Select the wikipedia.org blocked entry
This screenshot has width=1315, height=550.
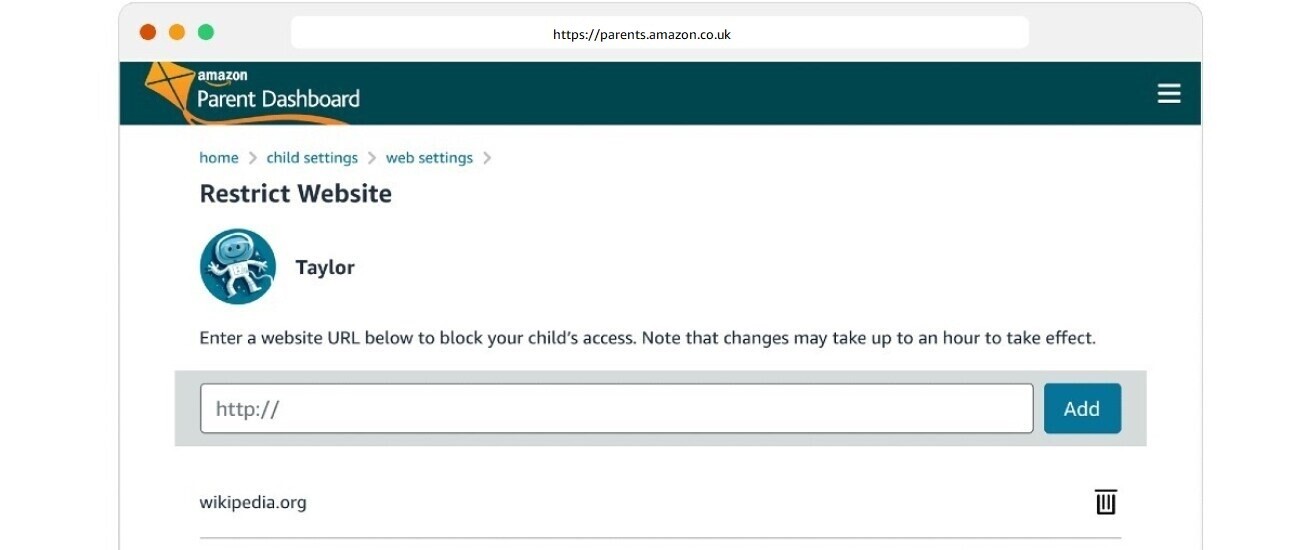click(x=253, y=502)
